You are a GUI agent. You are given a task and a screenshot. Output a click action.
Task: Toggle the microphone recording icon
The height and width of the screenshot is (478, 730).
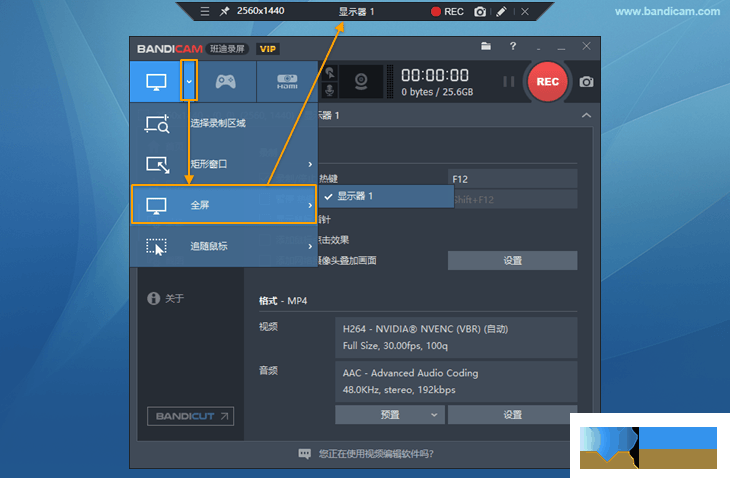pyautogui.click(x=330, y=90)
